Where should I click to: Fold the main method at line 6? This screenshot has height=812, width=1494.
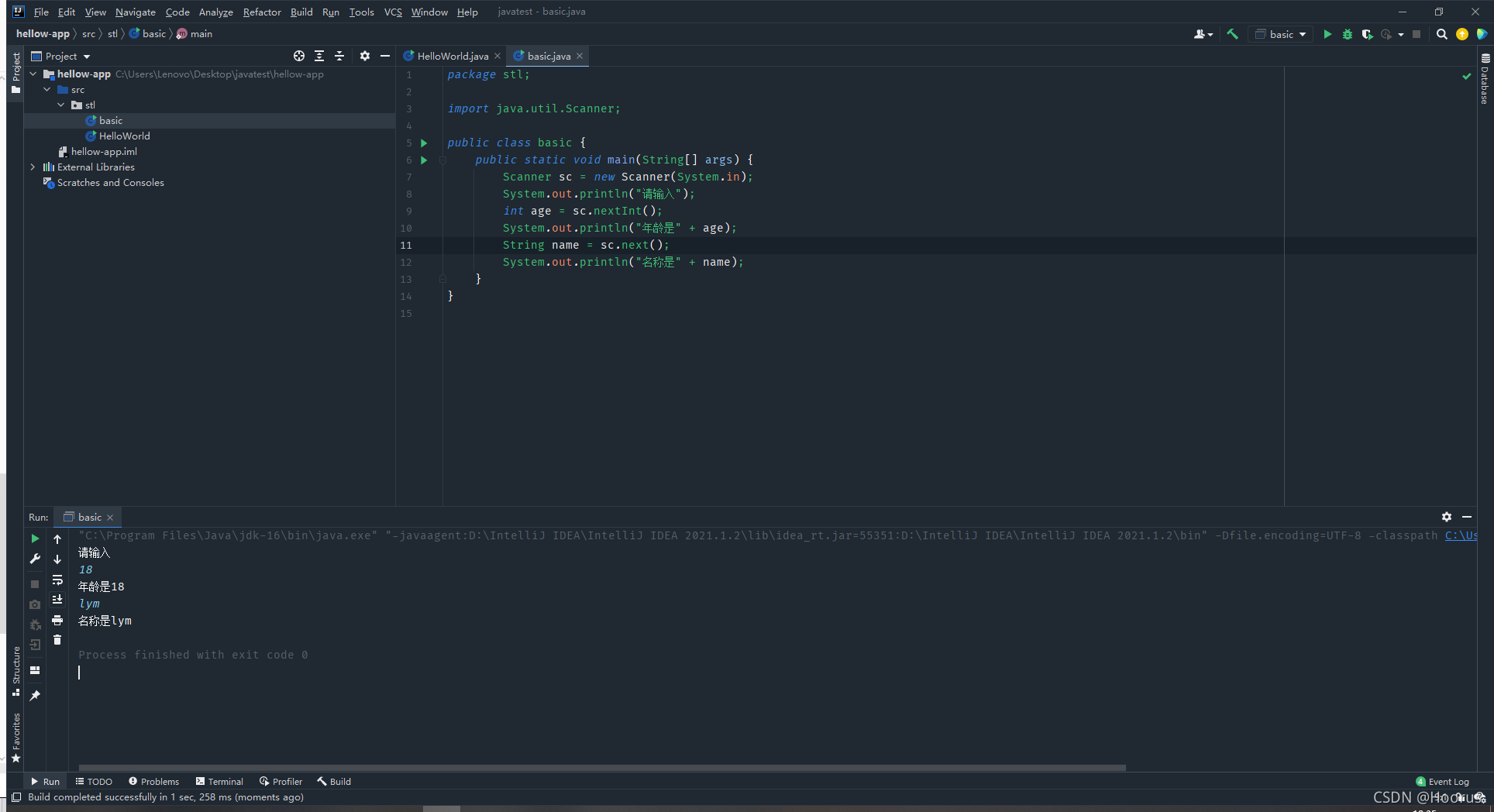[x=442, y=160]
